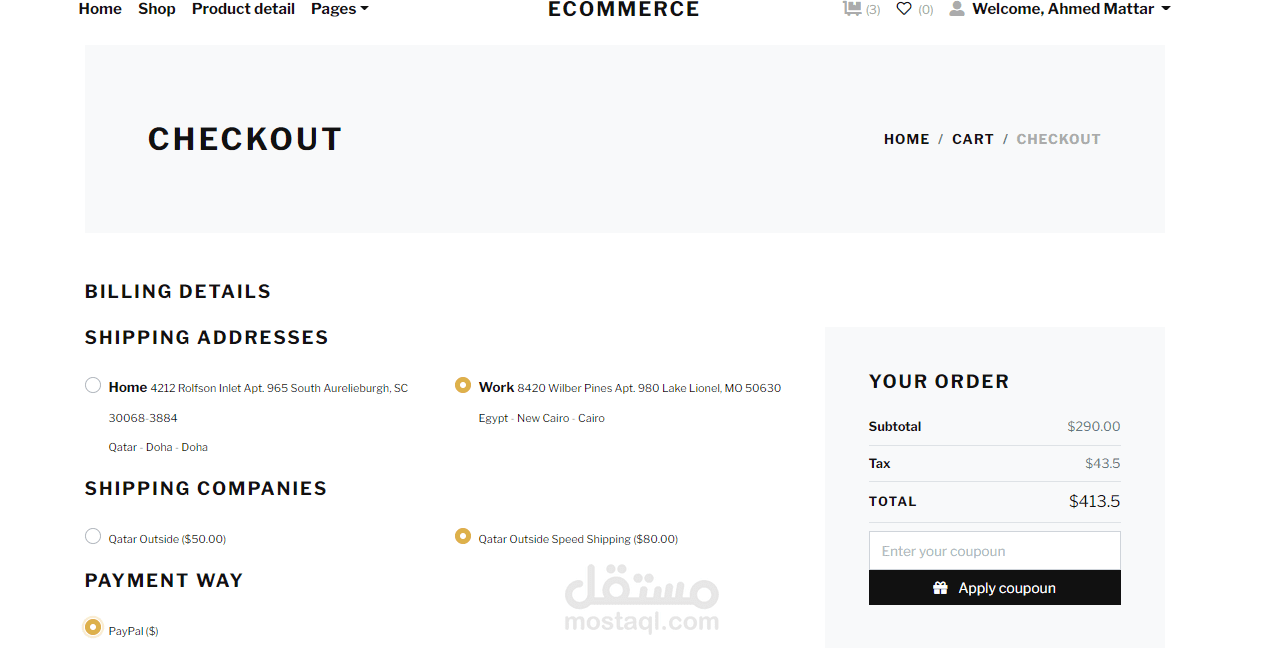Go to Home in navigation bar
Image resolution: width=1285 pixels, height=648 pixels.
(x=100, y=9)
